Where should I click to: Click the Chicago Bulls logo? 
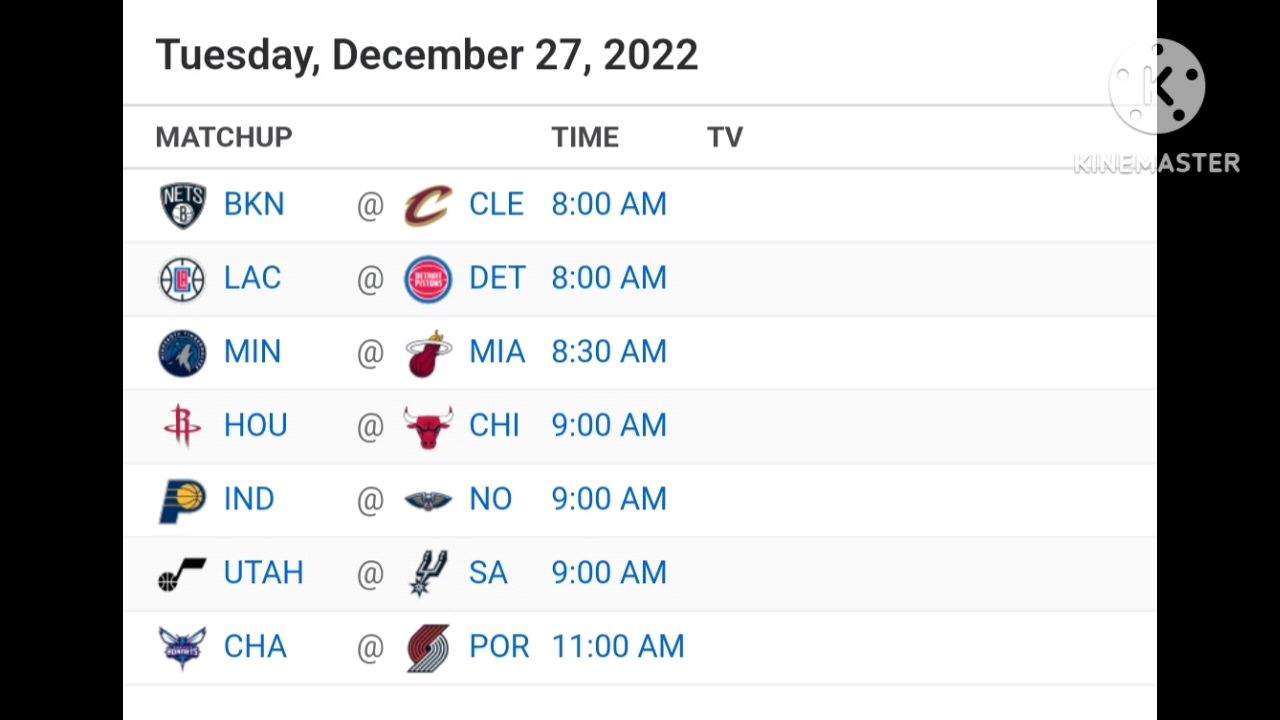click(428, 426)
